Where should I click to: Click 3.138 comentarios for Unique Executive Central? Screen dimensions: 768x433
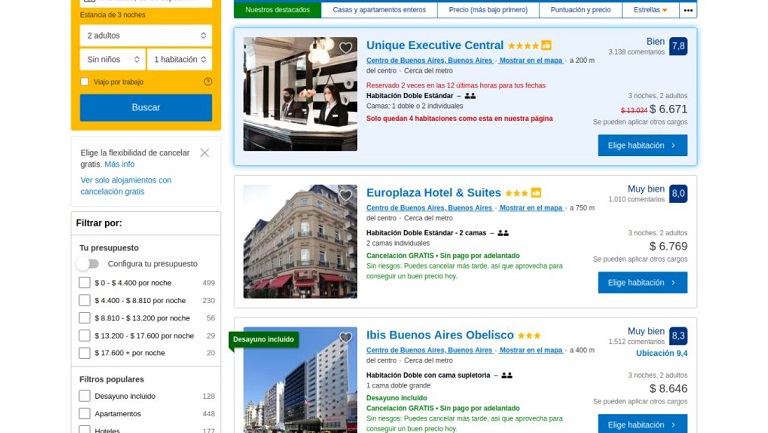coord(636,52)
